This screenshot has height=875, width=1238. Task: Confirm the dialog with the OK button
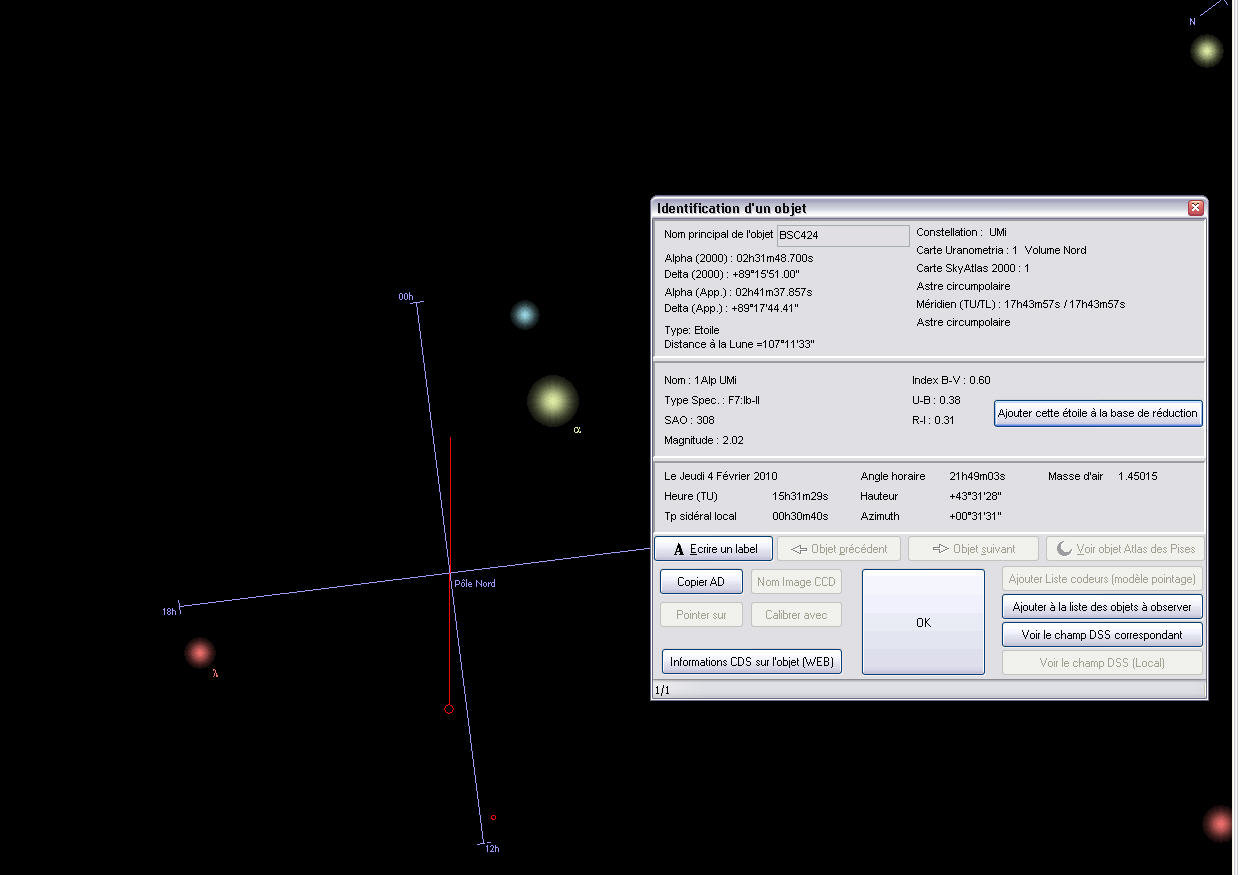point(923,622)
